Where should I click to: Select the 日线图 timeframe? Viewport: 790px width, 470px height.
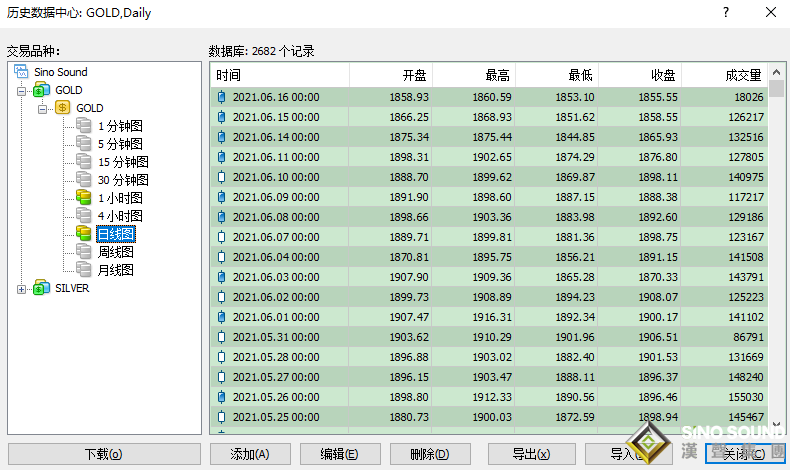pos(116,234)
